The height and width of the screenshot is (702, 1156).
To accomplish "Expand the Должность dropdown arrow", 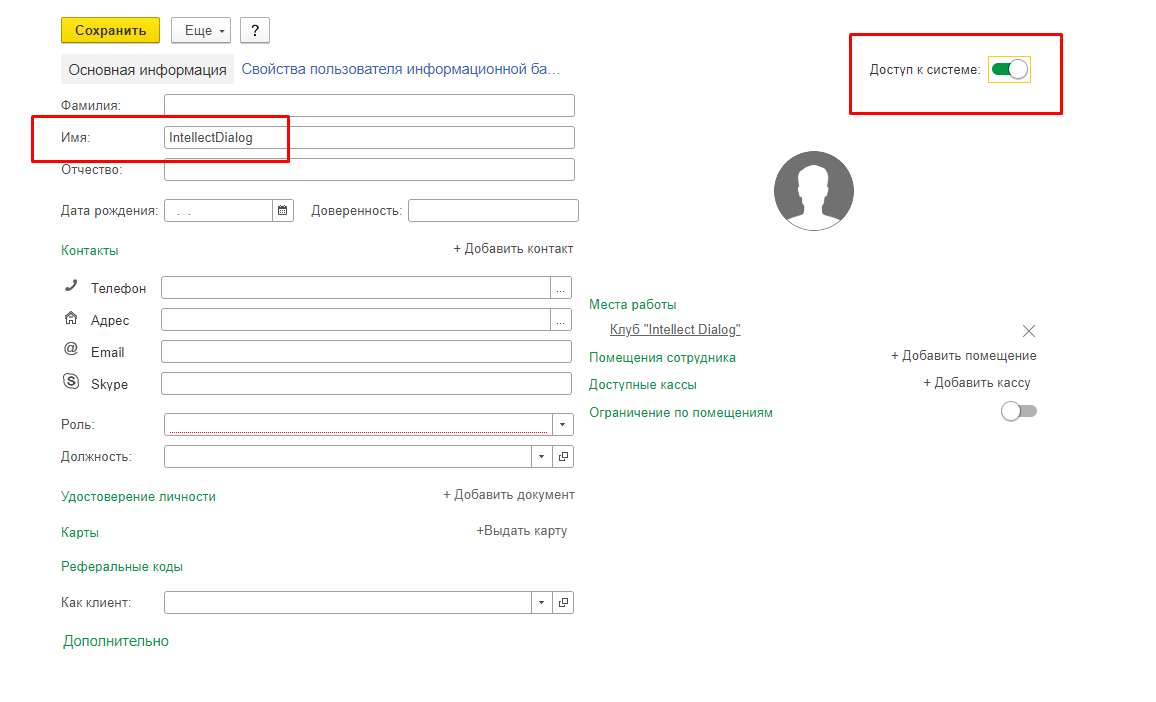I will (541, 456).
